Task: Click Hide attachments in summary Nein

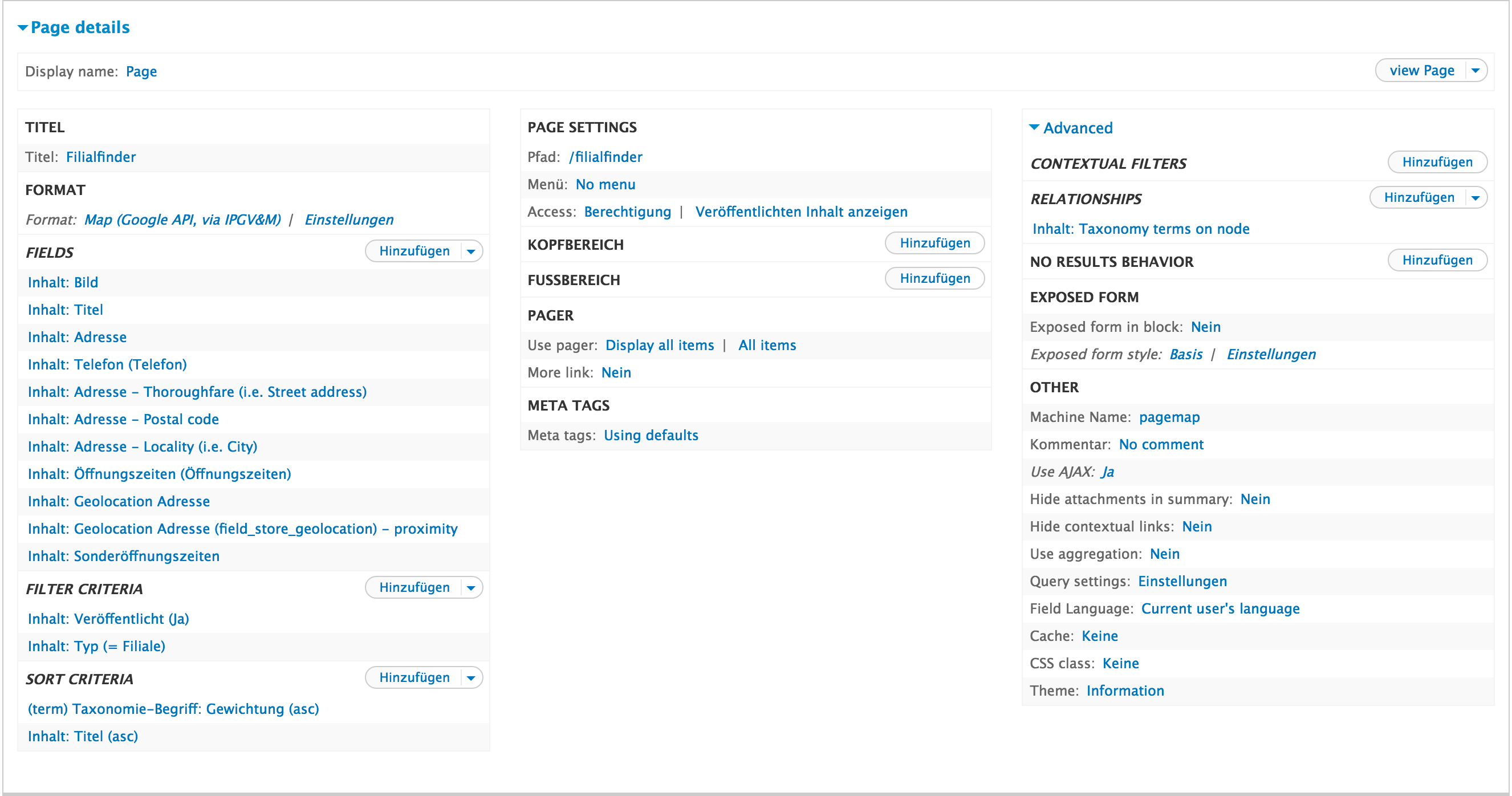Action: tap(1255, 499)
